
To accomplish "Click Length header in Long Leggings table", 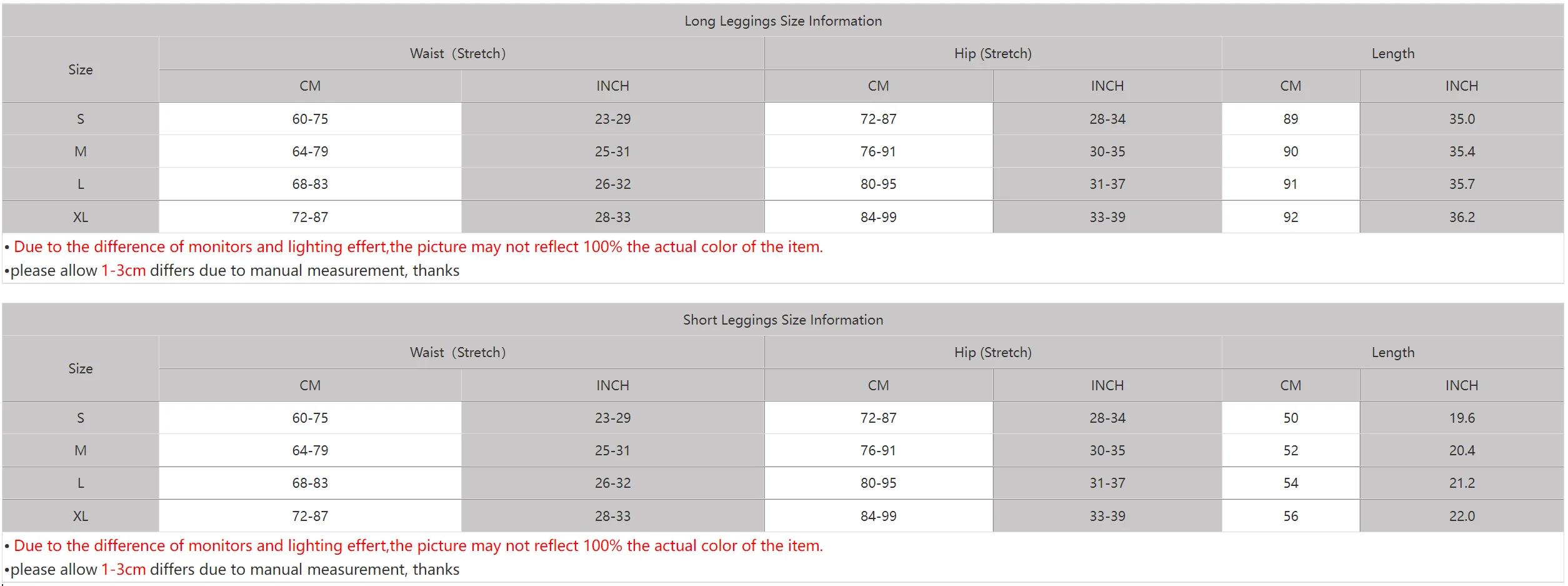I will point(1392,53).
